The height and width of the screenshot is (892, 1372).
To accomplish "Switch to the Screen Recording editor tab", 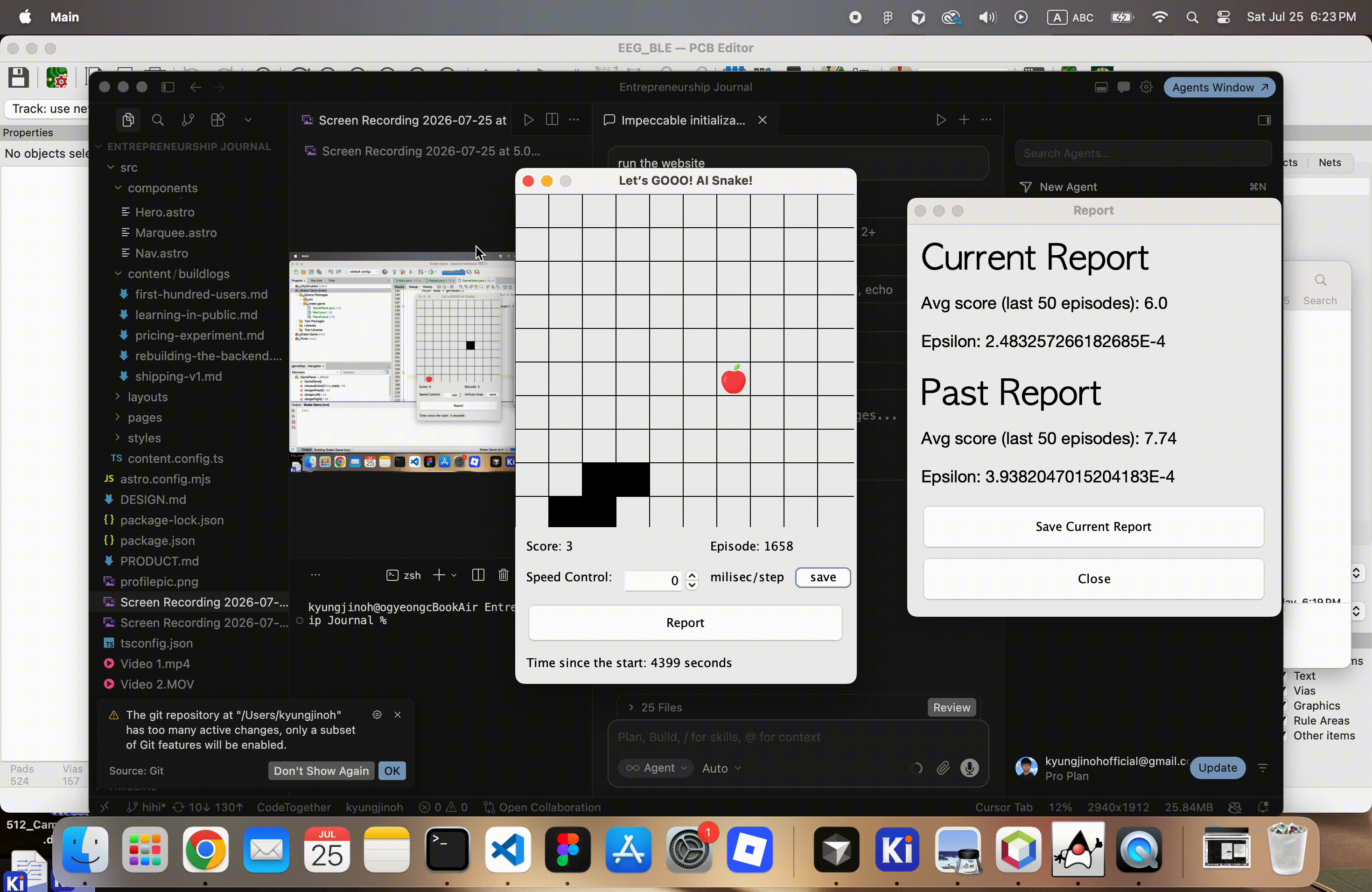I will tap(404, 120).
